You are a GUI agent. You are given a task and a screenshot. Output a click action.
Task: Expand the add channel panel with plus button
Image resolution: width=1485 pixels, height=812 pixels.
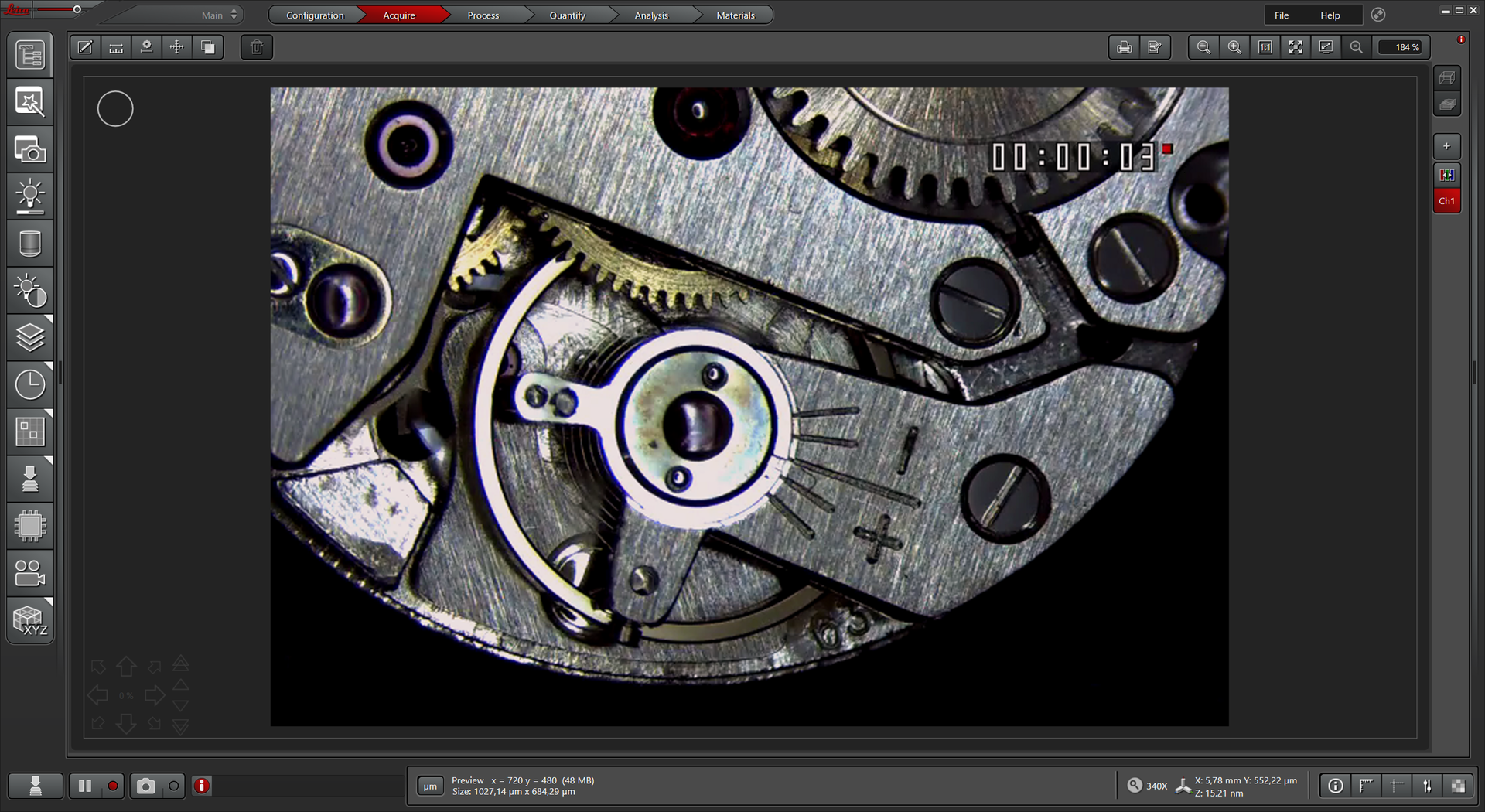tap(1446, 145)
